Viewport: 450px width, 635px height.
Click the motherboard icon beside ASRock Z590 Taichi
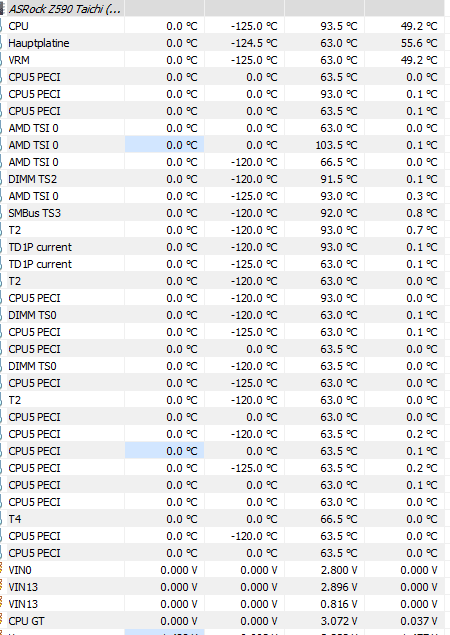2,9
